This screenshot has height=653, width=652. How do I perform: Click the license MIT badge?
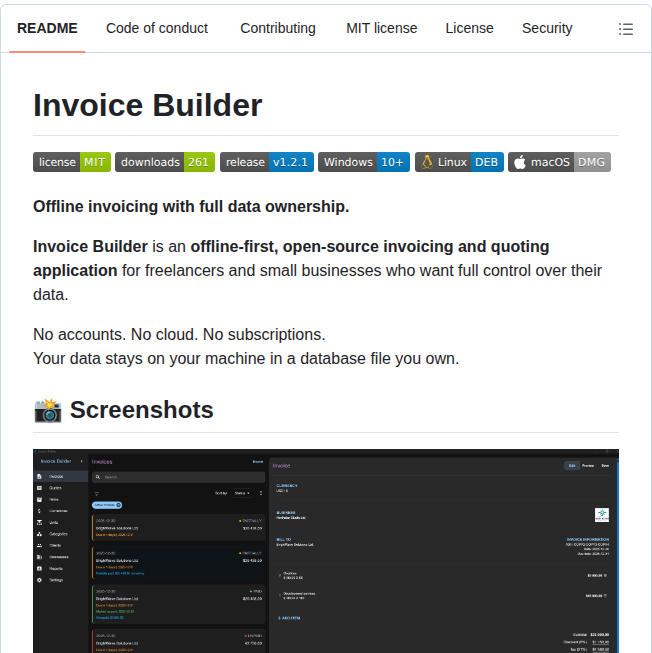(72, 162)
